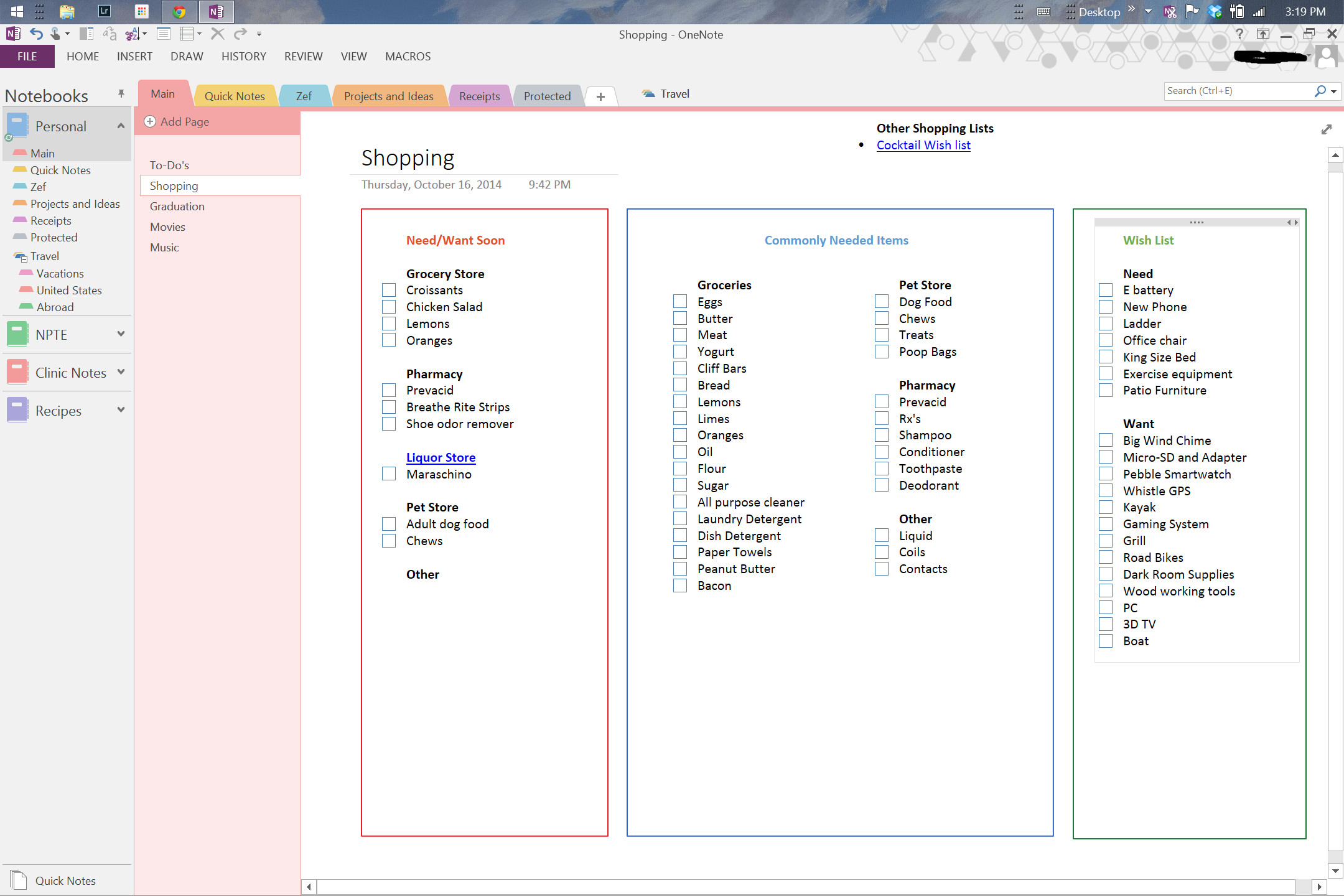
Task: Toggle checkbox next to Maraschino
Action: tap(391, 474)
